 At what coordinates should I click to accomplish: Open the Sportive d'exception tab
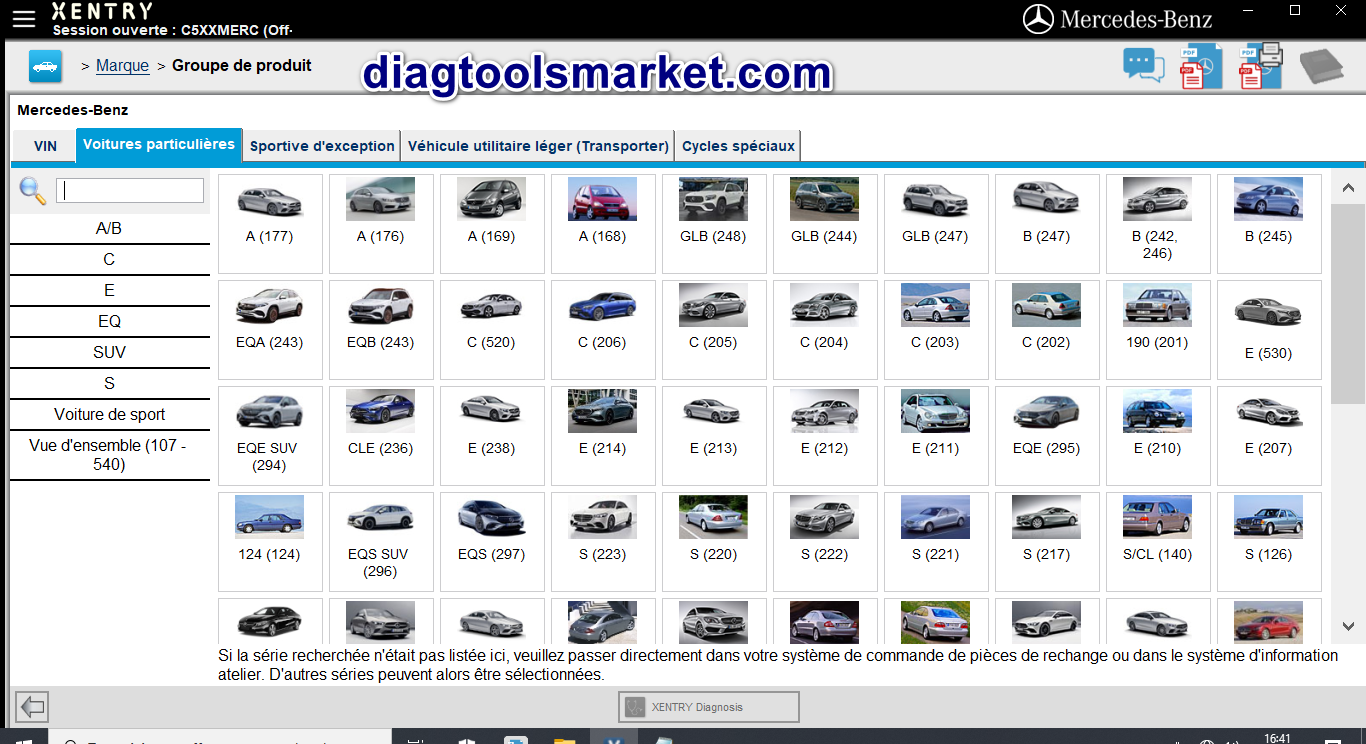pos(322,146)
